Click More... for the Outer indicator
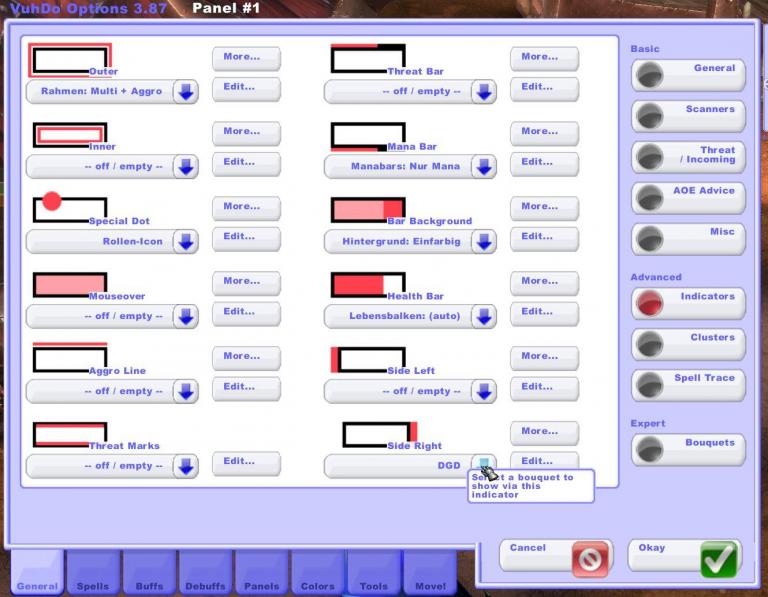768x597 pixels. 246,58
